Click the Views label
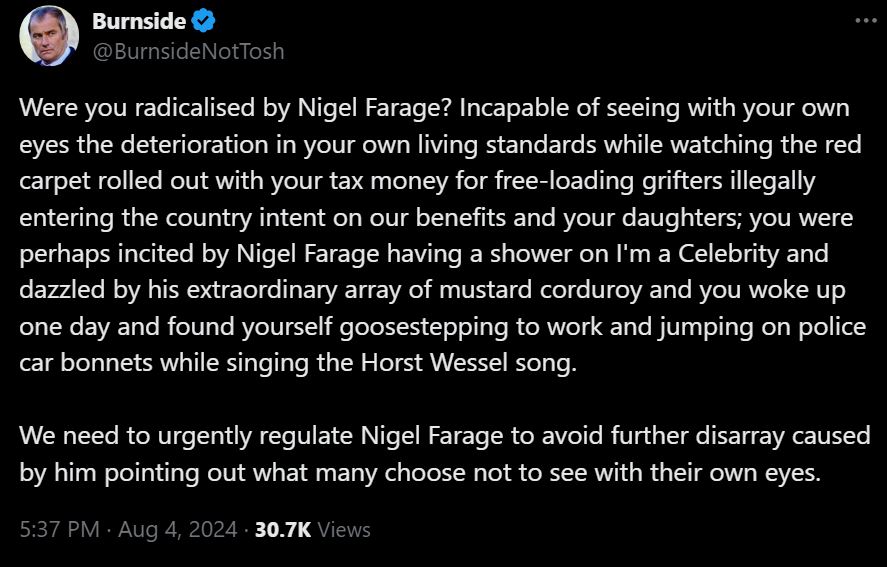887x567 pixels. click(x=344, y=530)
